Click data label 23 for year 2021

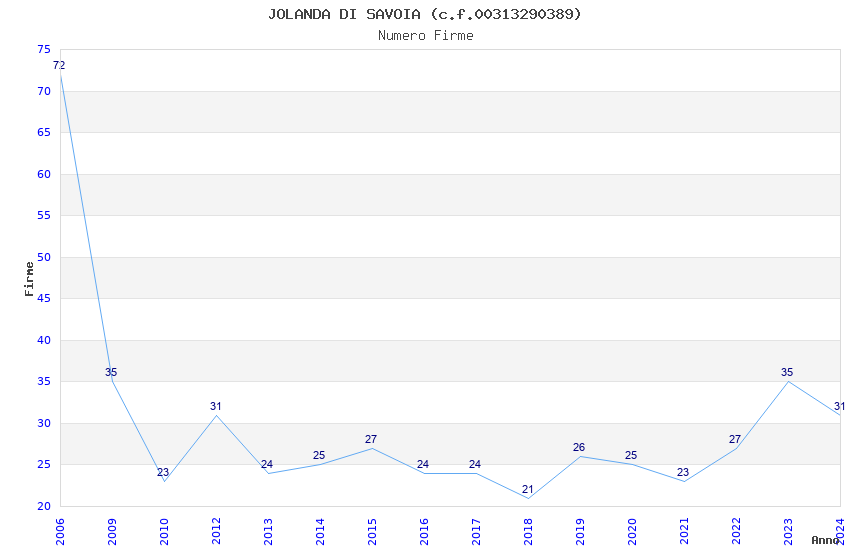[683, 472]
